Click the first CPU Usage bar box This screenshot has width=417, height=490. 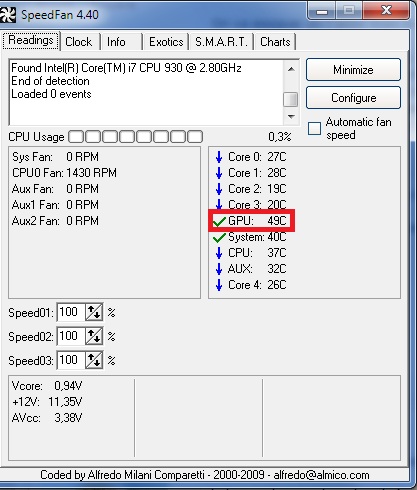pos(76,137)
